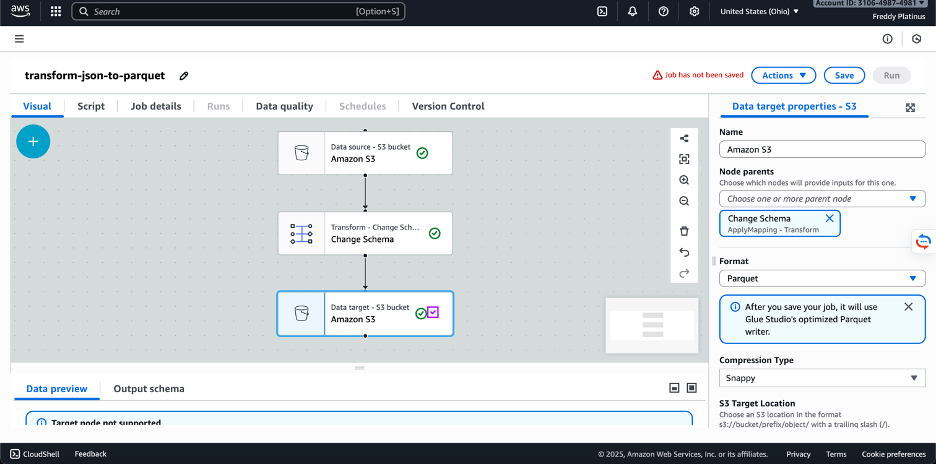The image size is (936, 464).
Task: Open the Job details tab
Action: click(x=156, y=106)
